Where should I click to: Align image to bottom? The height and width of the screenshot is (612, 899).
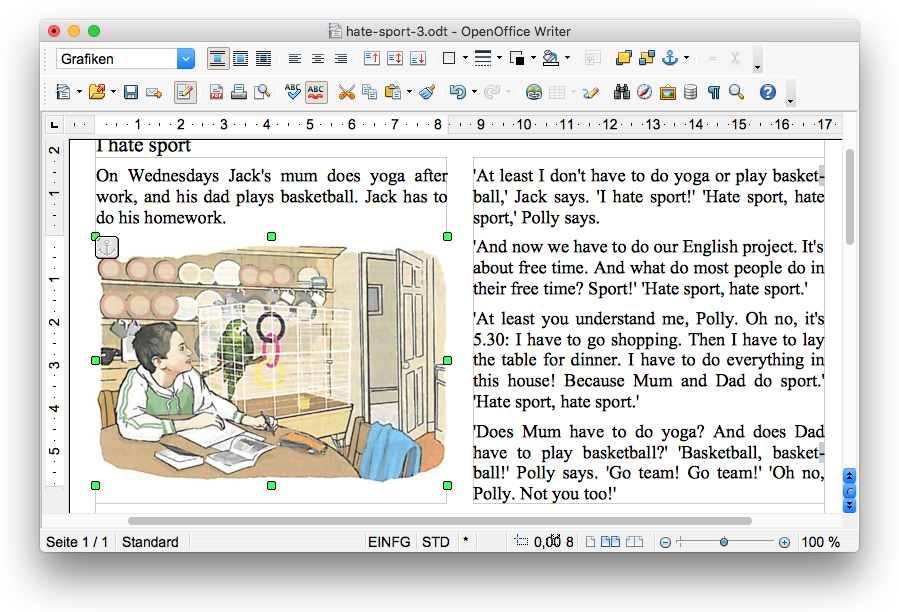click(418, 59)
